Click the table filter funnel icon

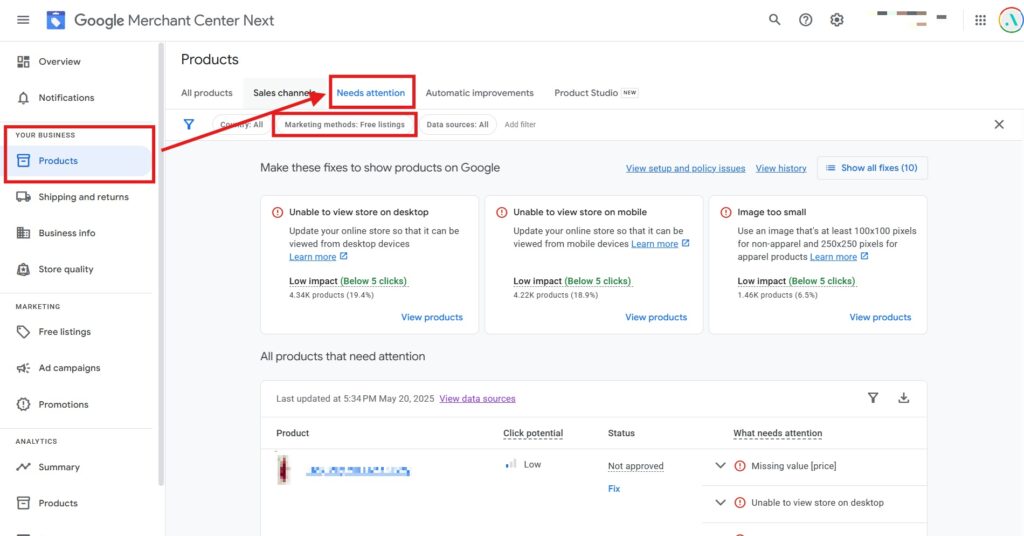click(x=872, y=398)
